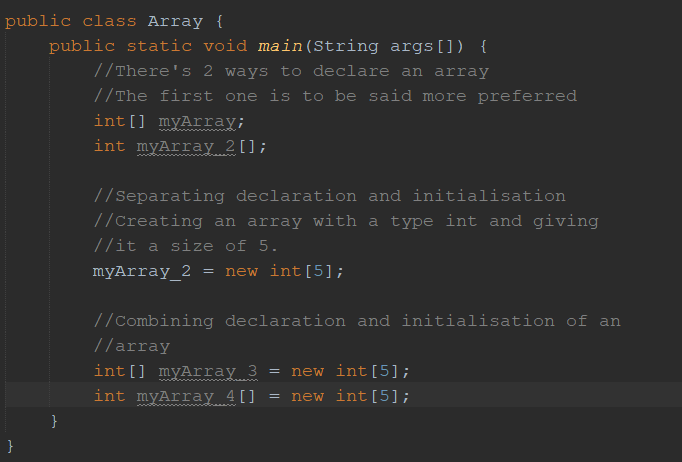682x462 pixels.
Task: Click the closing brace of main method
Action: click(x=54, y=421)
